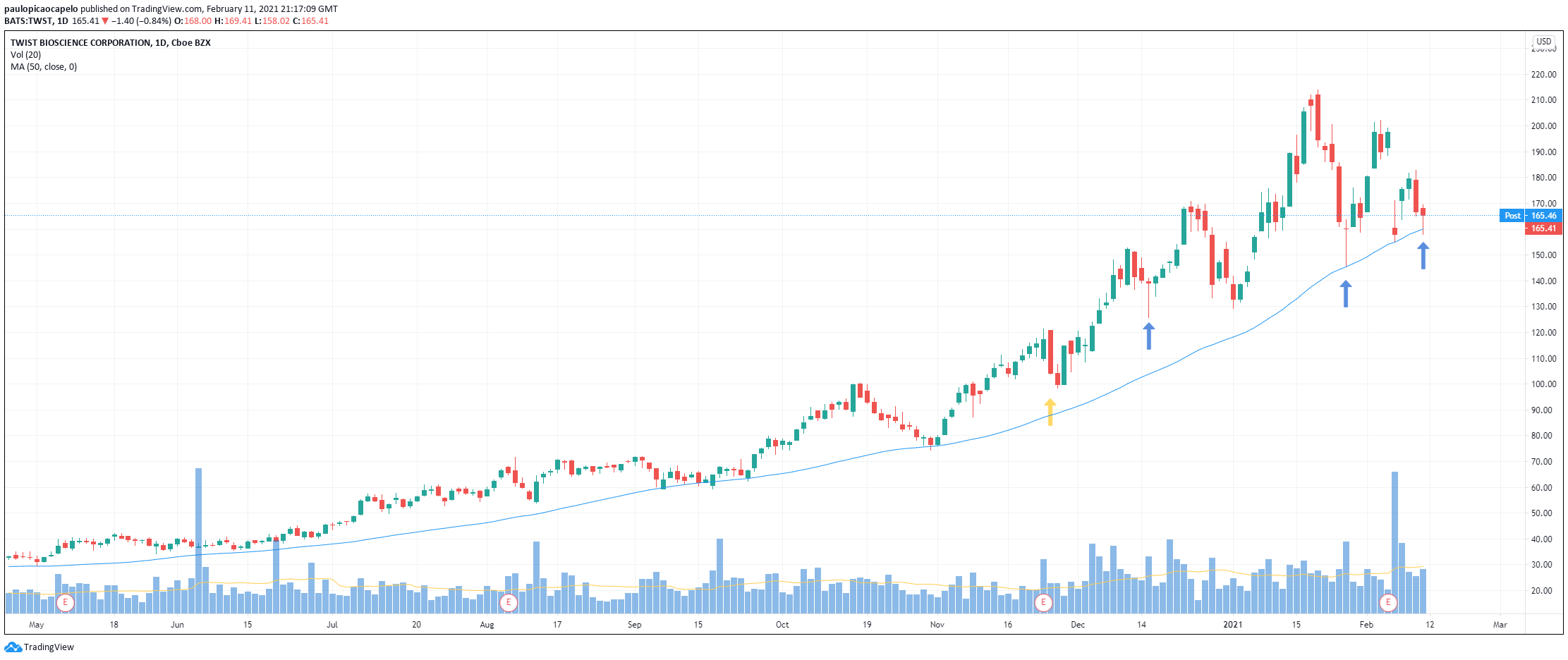Click the Aug label on time axis
This screenshot has height=660, width=1568.
[487, 625]
